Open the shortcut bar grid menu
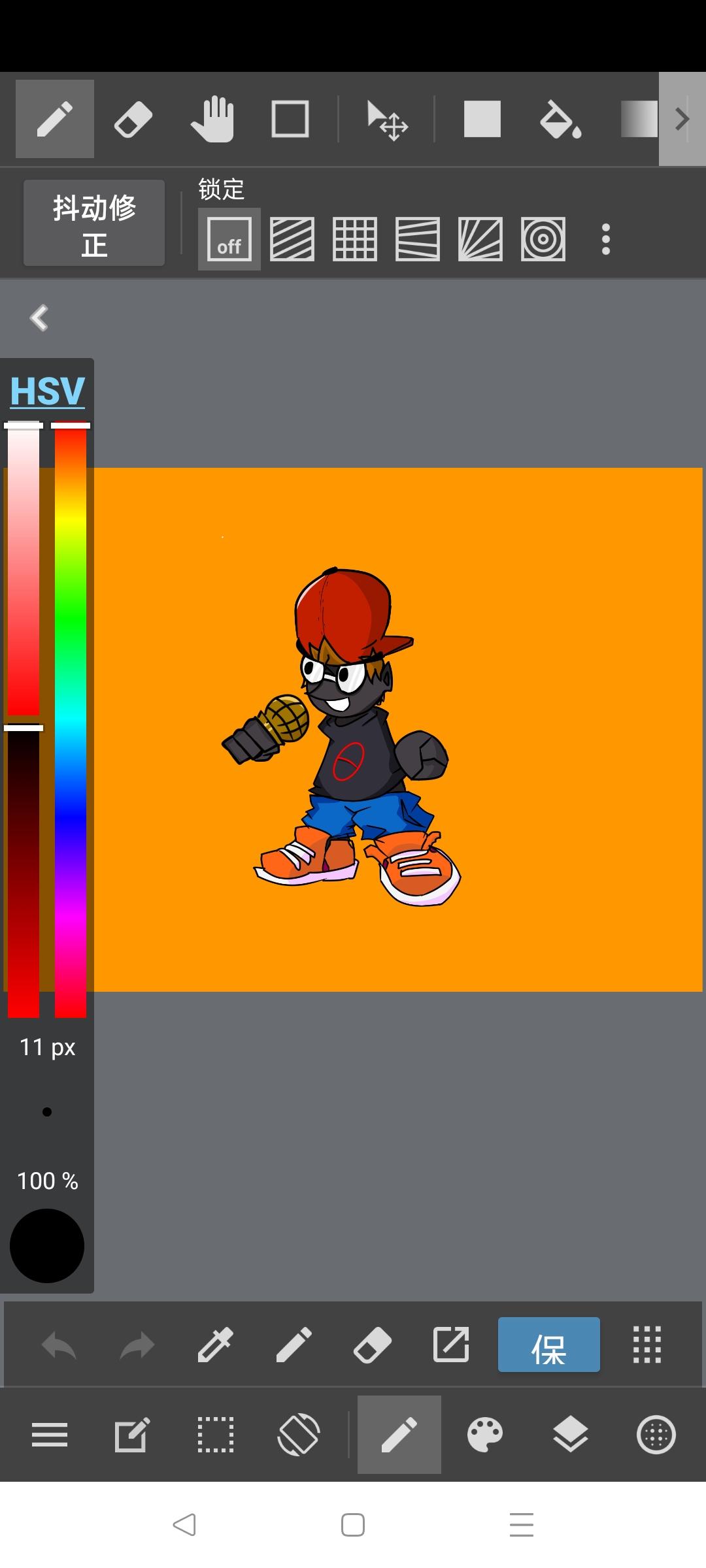 pos(647,1345)
